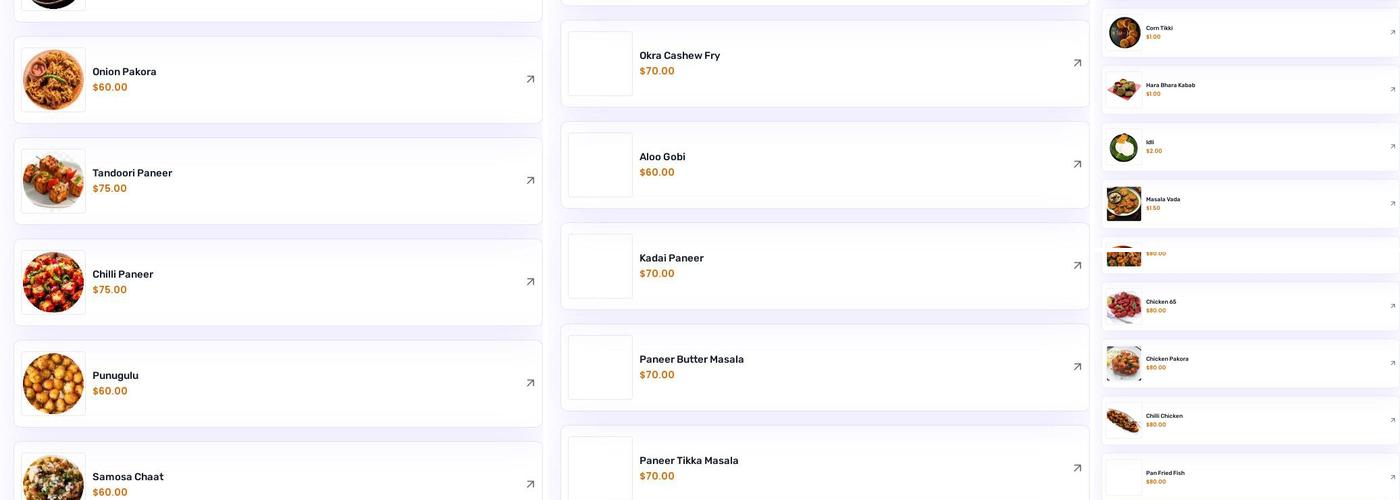The image size is (1400, 500).
Task: Click the Paneer Tikka Masala arrow icon
Action: (1077, 468)
